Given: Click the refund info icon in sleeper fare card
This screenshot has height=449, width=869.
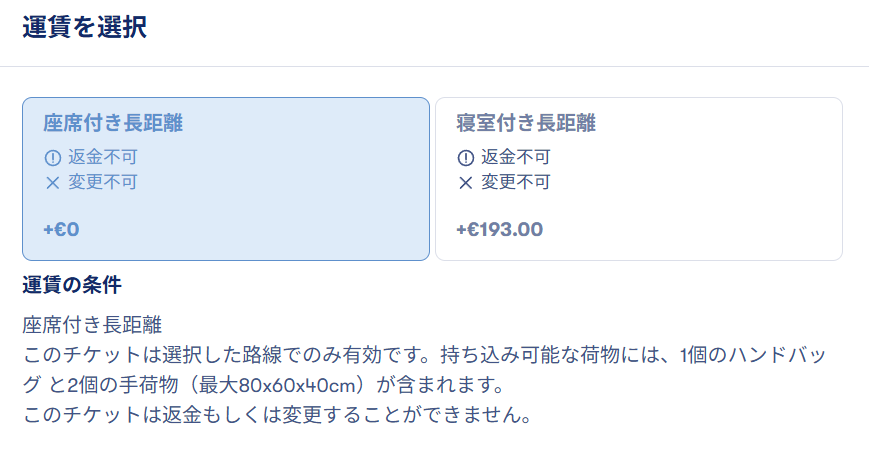Looking at the screenshot, I should coord(465,157).
